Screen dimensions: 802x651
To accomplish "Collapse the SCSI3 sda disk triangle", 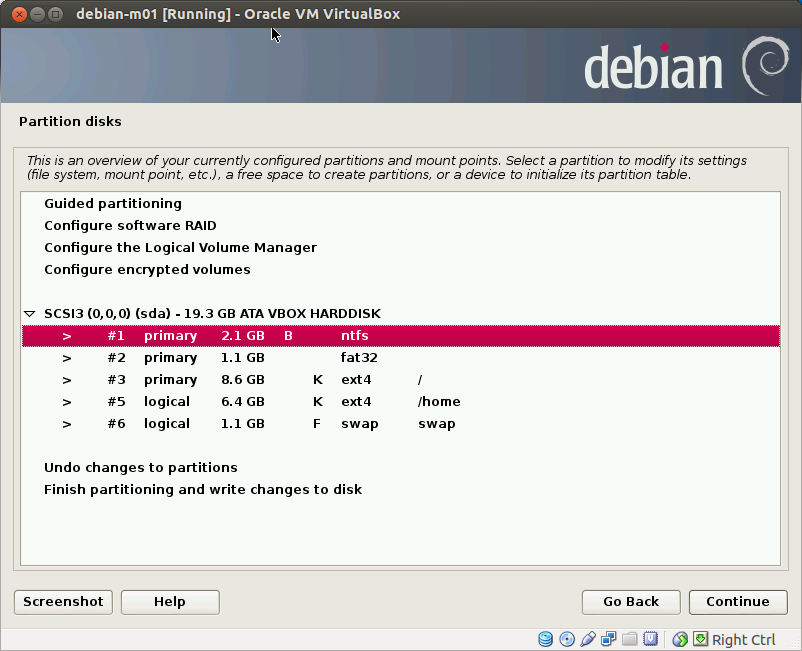I will tap(30, 313).
